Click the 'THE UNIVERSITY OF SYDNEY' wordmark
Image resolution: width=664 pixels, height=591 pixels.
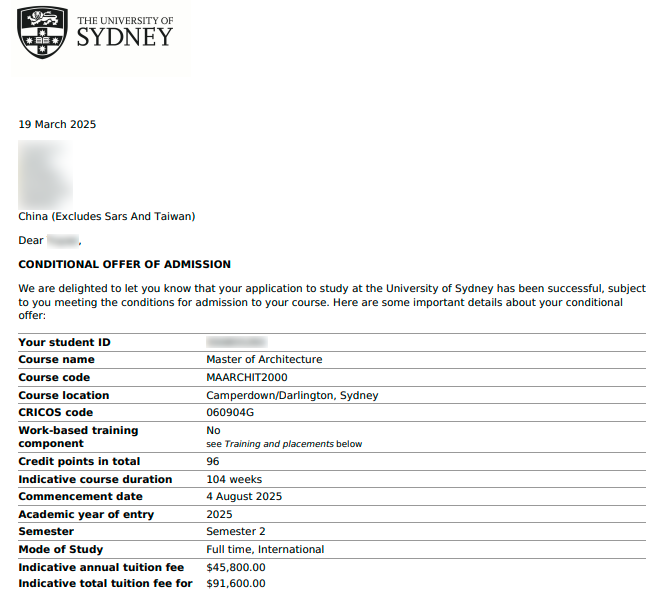[125, 32]
